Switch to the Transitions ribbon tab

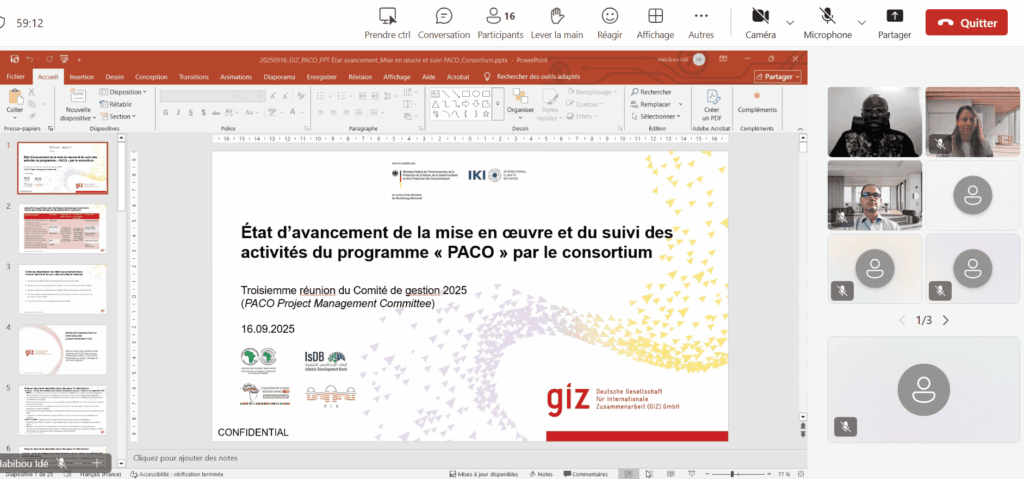[x=193, y=76]
